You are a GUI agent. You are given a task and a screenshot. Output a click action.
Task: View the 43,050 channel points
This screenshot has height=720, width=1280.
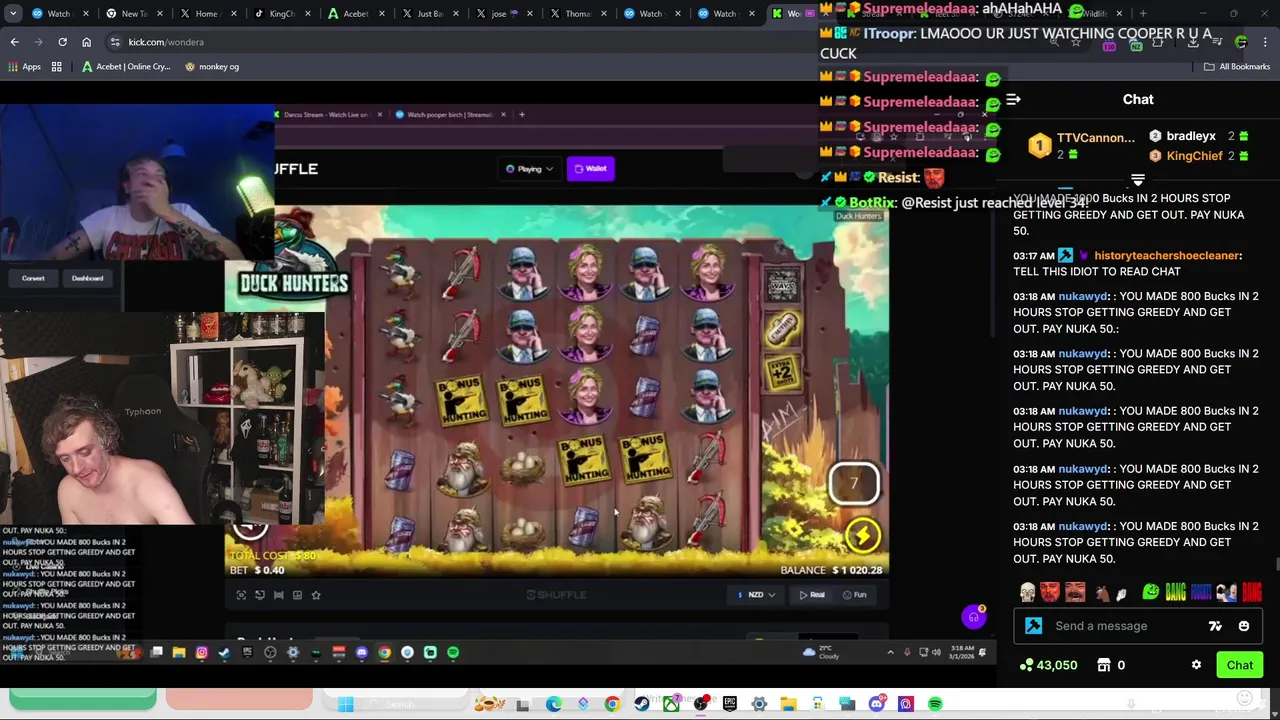click(1048, 665)
